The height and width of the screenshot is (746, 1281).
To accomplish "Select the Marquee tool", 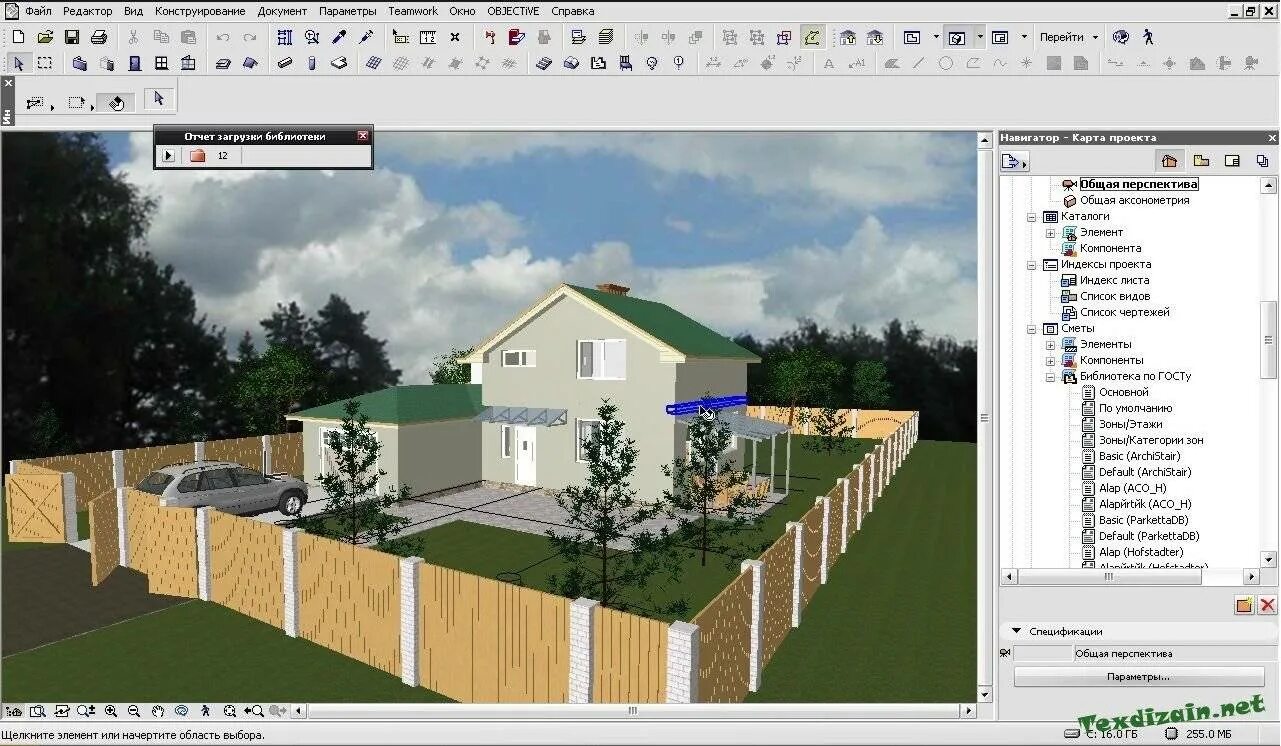I will click(x=45, y=63).
